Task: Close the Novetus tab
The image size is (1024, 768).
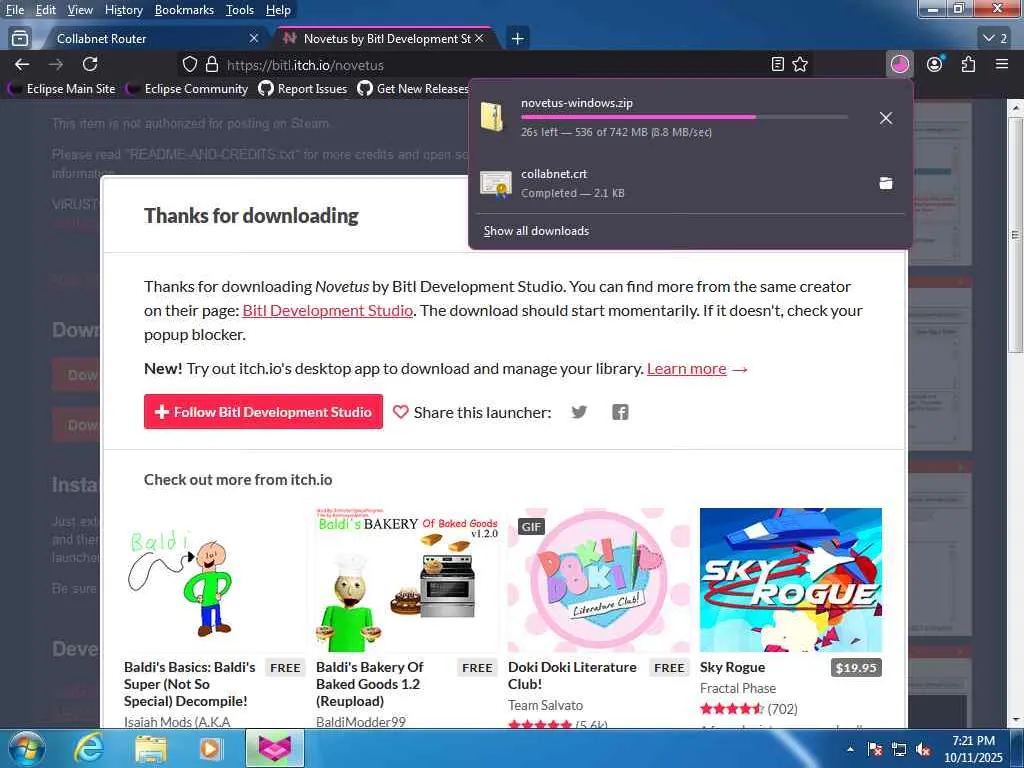Action: point(479,39)
